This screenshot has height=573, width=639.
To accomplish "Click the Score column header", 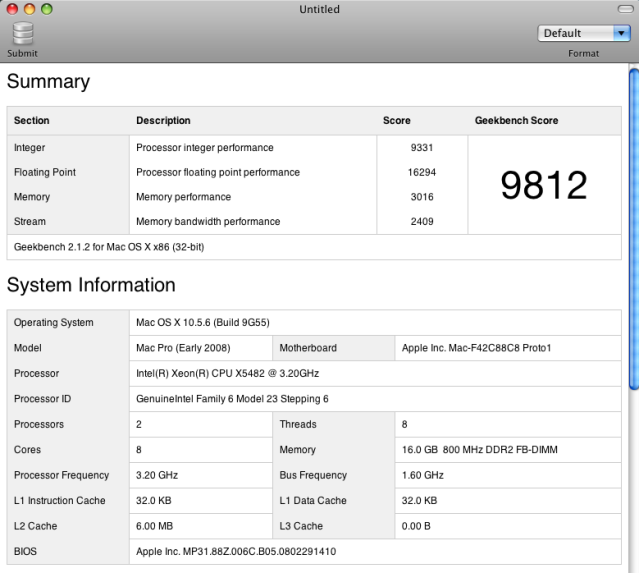I will coord(397,121).
